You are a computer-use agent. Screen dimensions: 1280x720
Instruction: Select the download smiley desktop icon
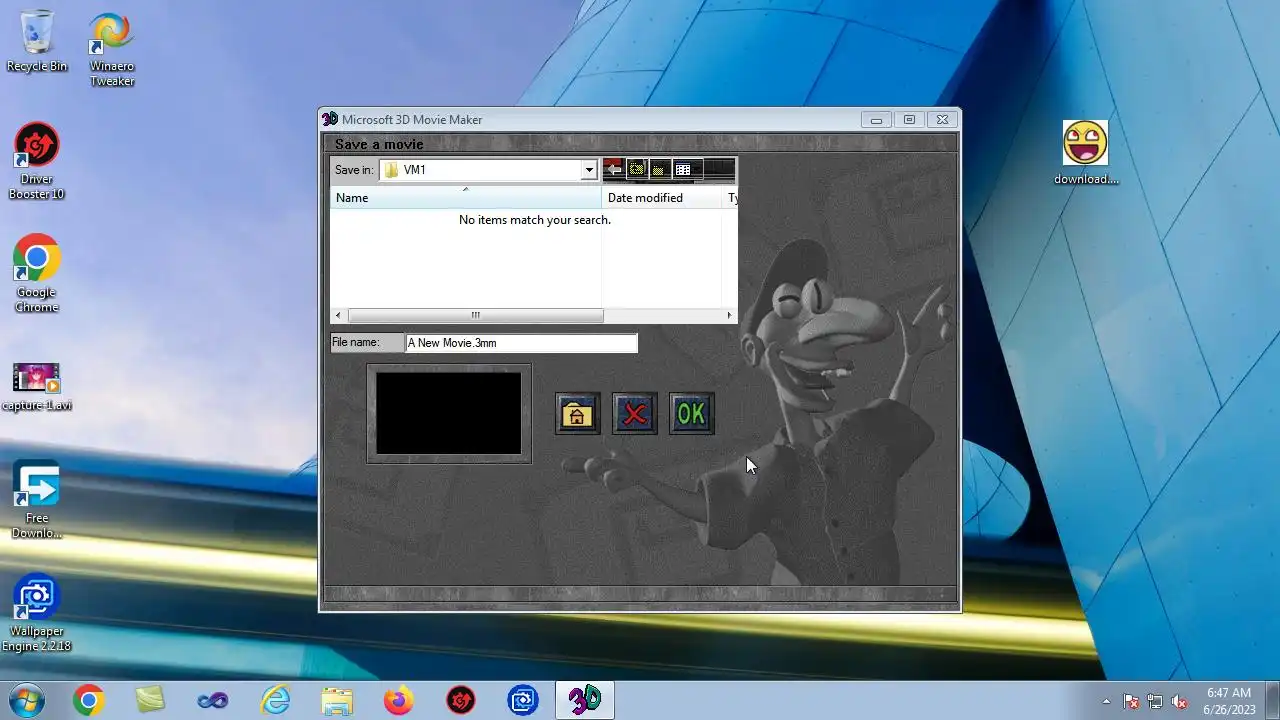point(1086,153)
